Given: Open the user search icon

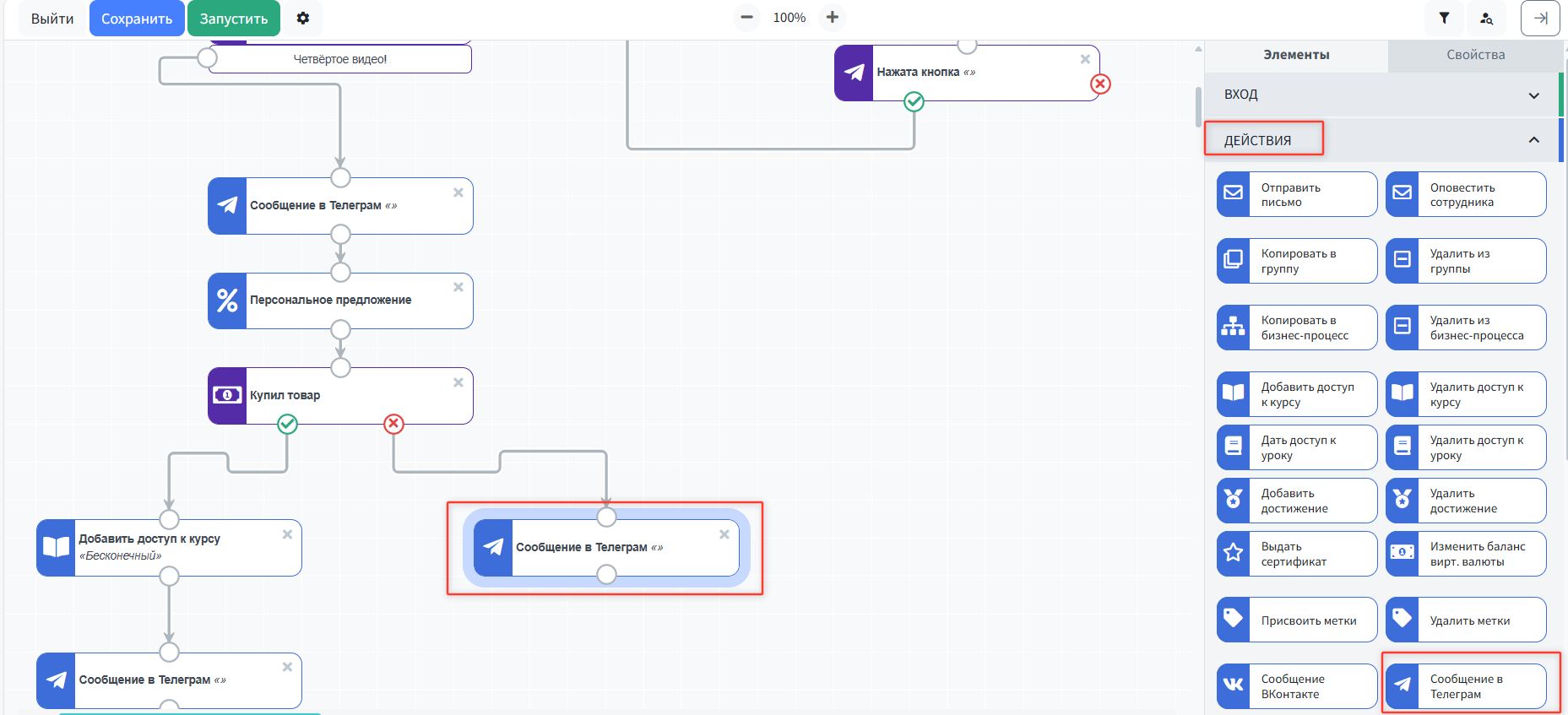Looking at the screenshot, I should pyautogui.click(x=1486, y=19).
